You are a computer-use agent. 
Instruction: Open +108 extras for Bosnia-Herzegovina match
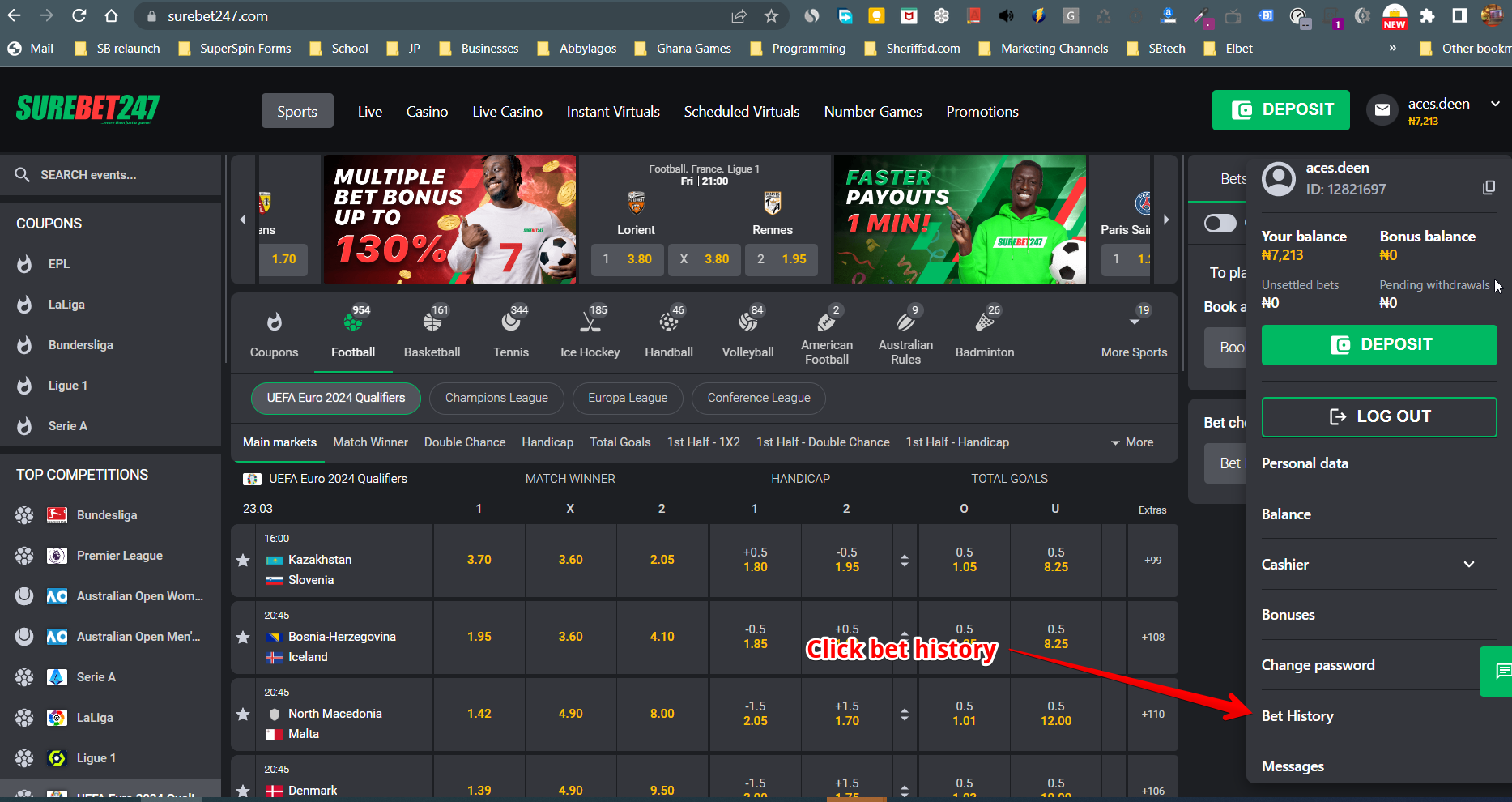pos(1153,638)
